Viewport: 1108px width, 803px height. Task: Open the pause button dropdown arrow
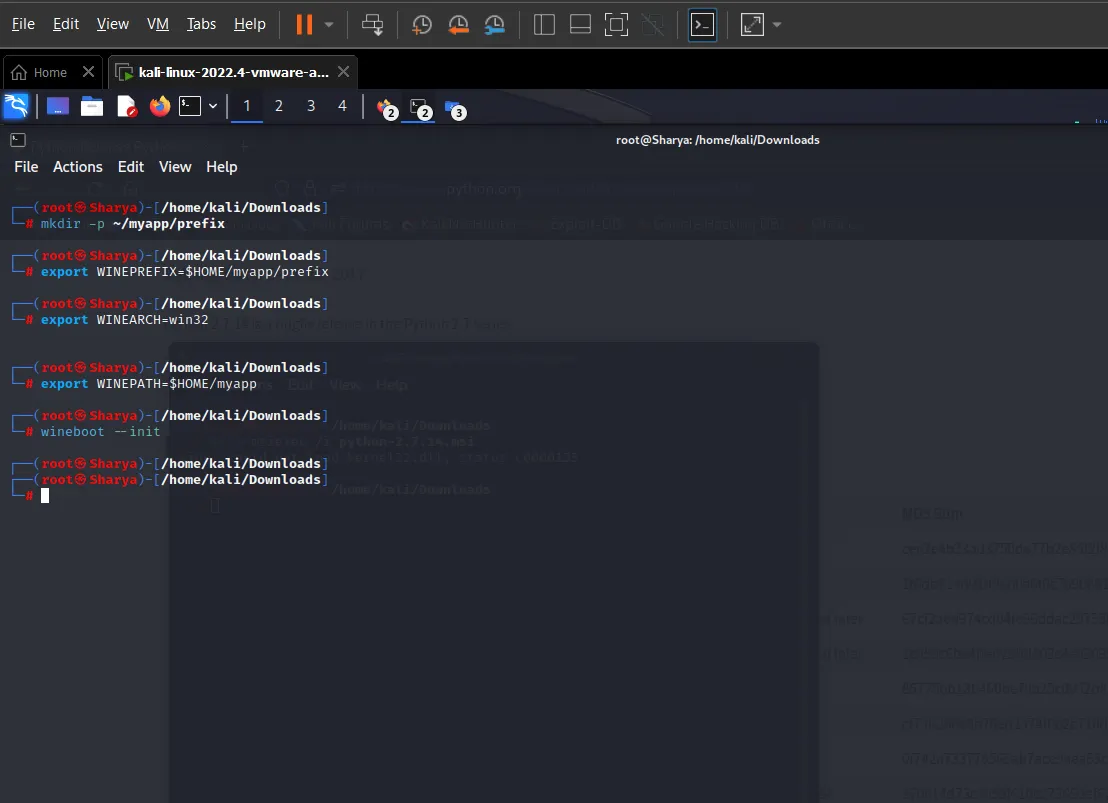tap(328, 24)
